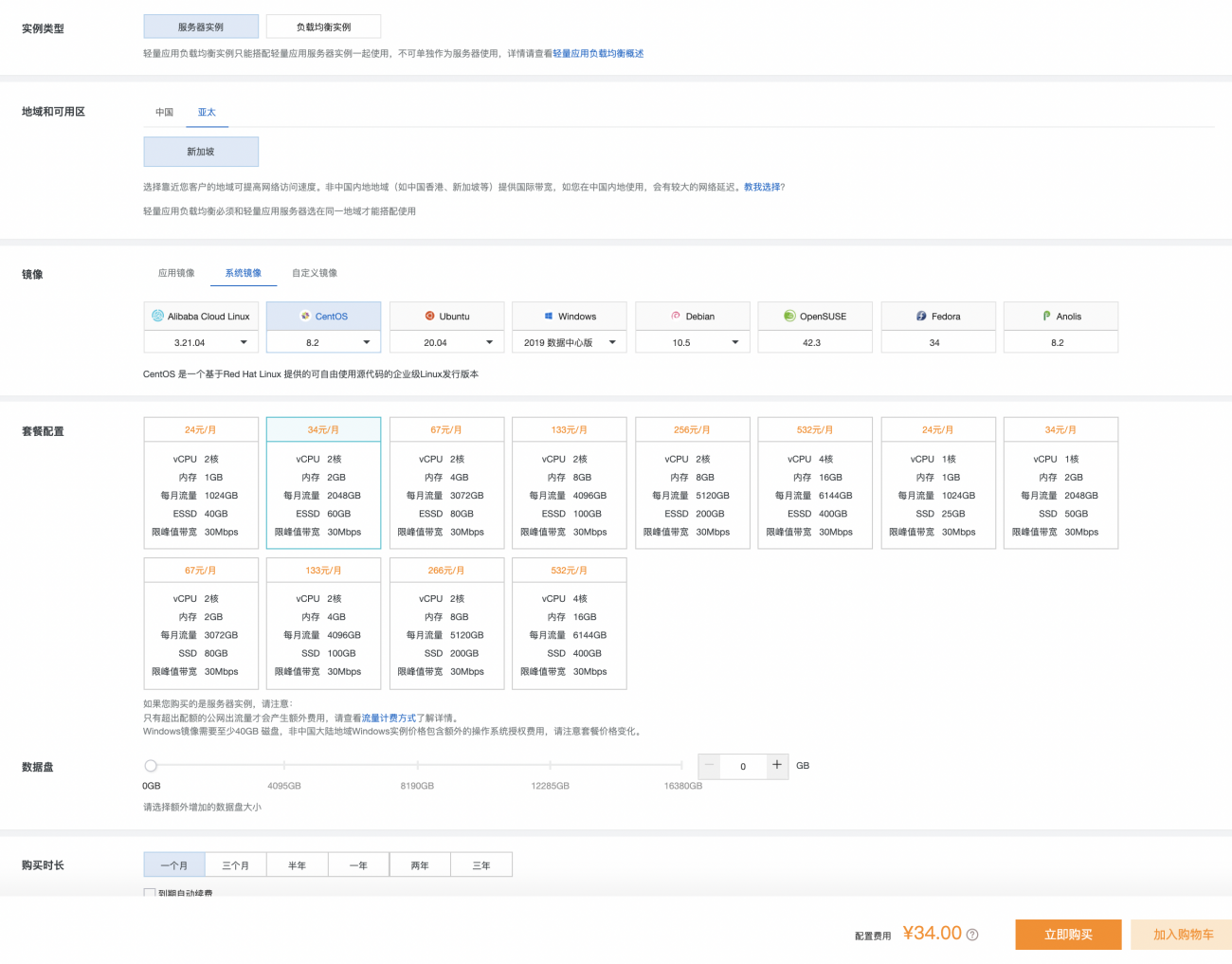Choose the Ubuntu image icon
Image resolution: width=1232 pixels, height=964 pixels.
[430, 316]
